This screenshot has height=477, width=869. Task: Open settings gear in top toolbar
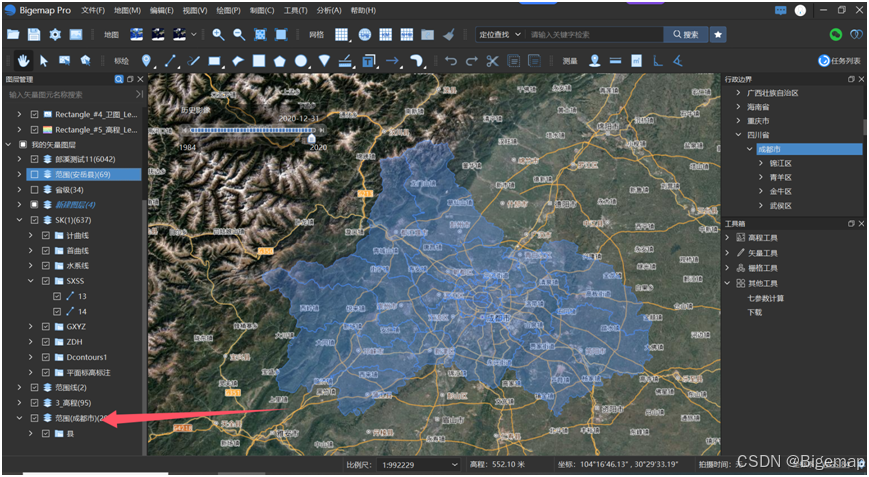[55, 34]
